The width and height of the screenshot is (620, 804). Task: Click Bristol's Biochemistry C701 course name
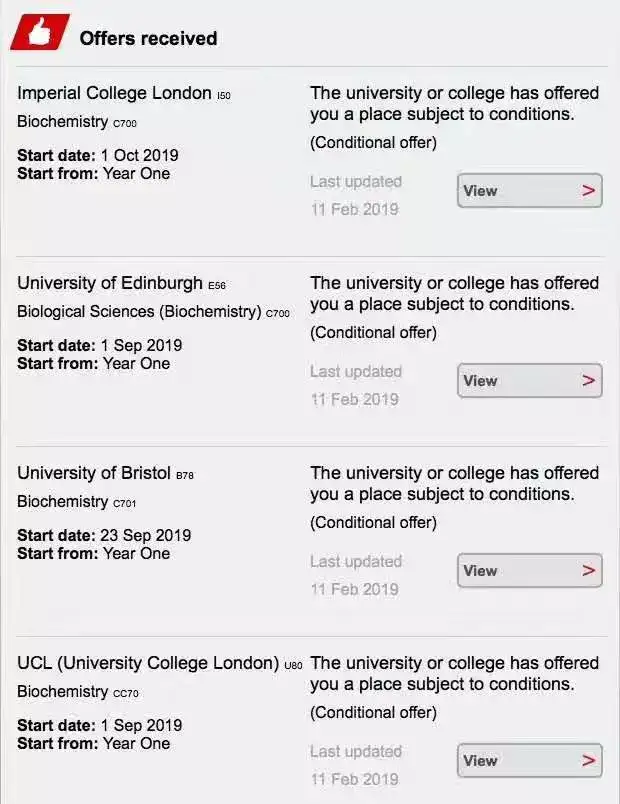tap(62, 501)
